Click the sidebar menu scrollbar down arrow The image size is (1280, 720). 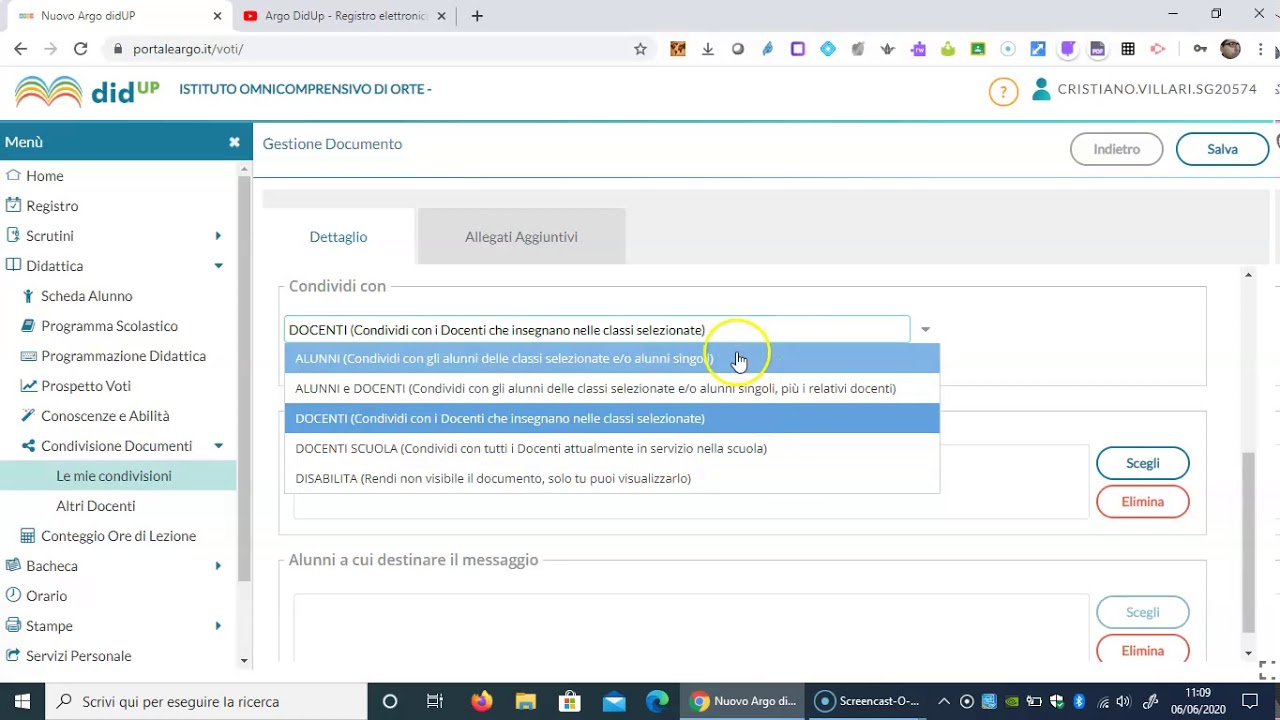pos(243,661)
